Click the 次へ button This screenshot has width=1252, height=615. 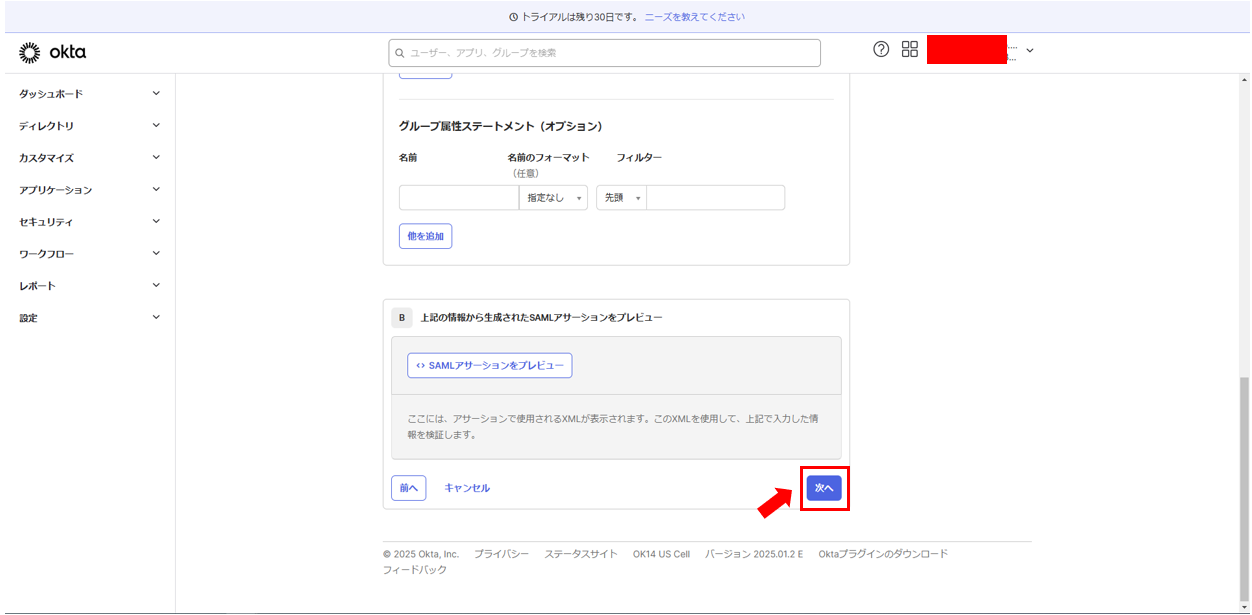(824, 488)
